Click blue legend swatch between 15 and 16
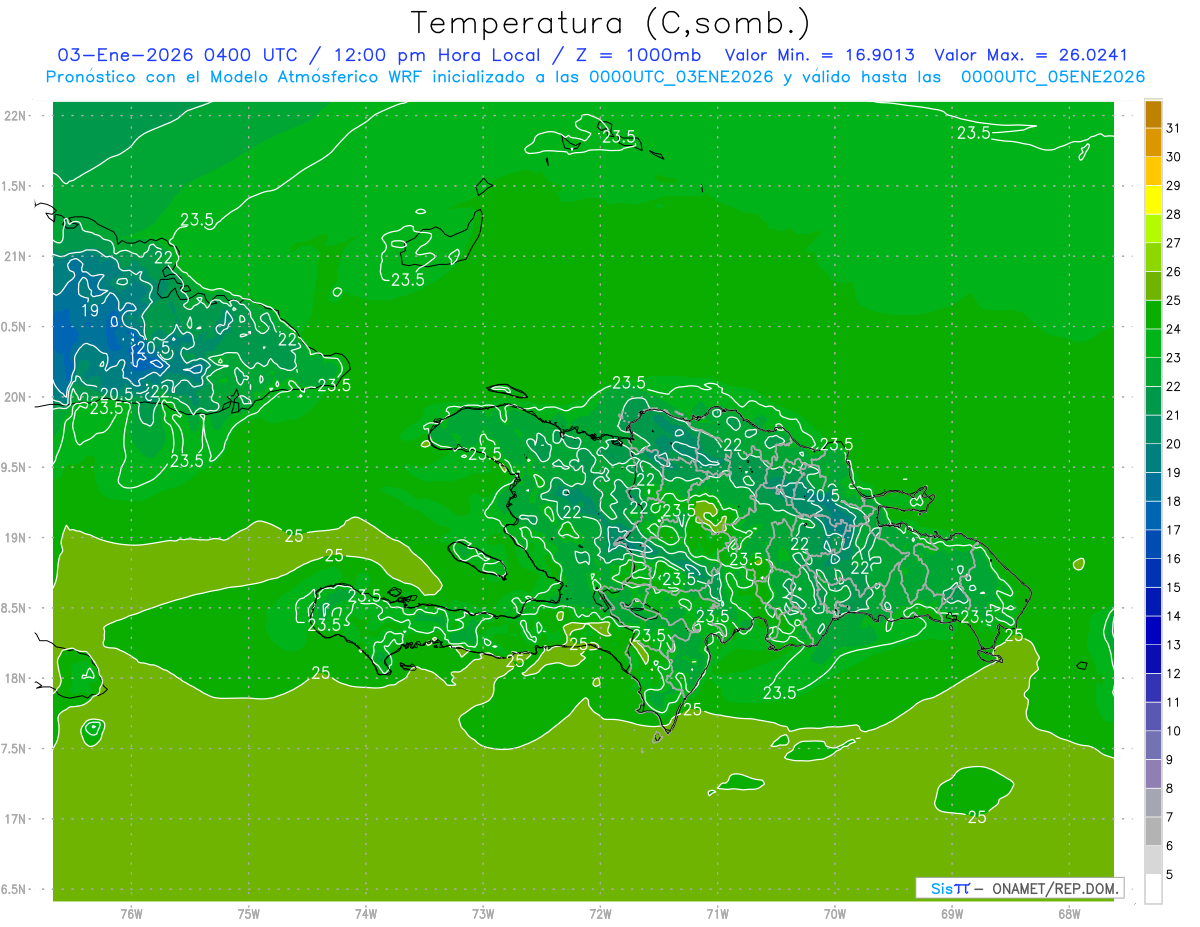The image size is (1200, 927). 1153,573
